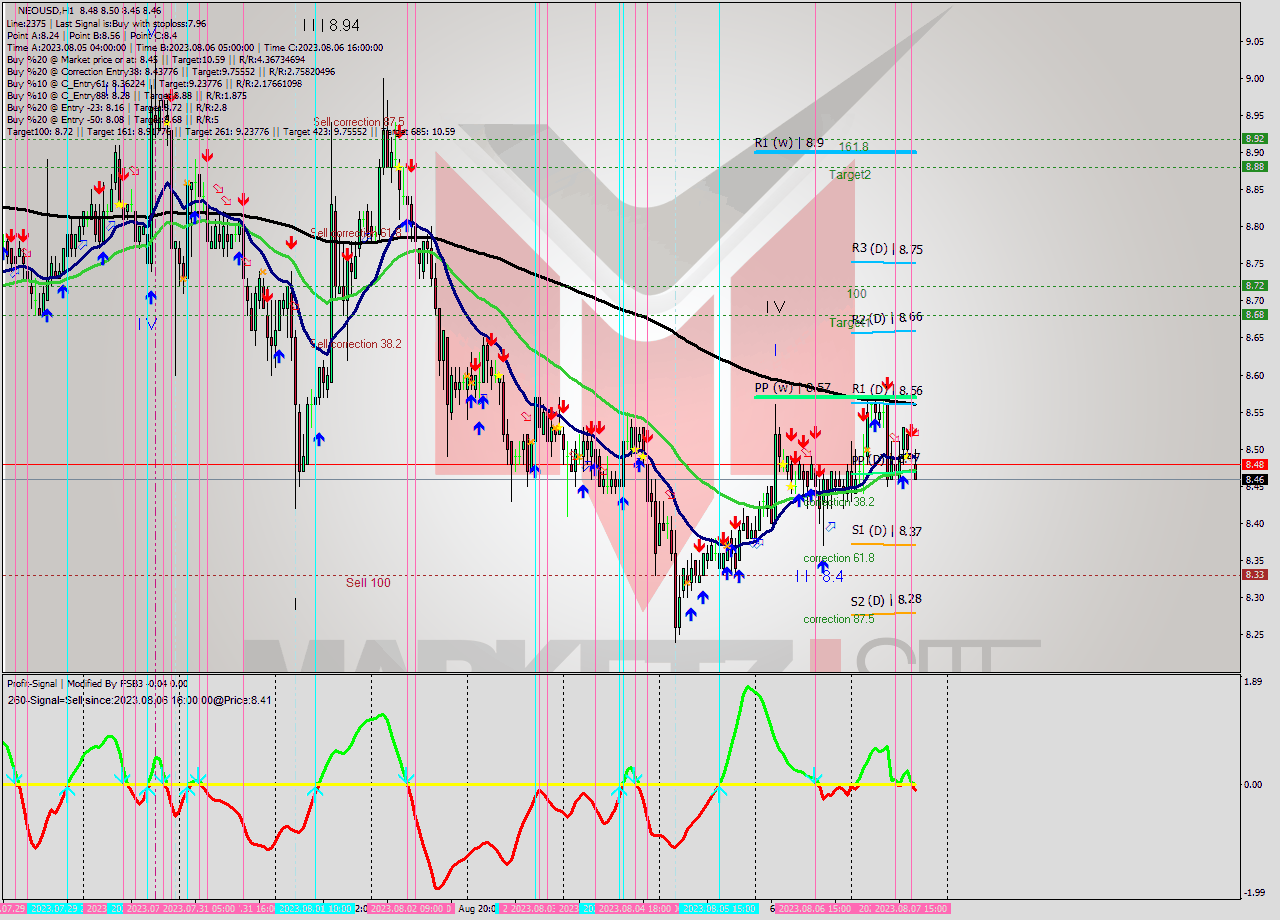Click the 'Last Signal is:Buy with stoploss:7.96' text
The image size is (1280, 920).
coord(131,23)
